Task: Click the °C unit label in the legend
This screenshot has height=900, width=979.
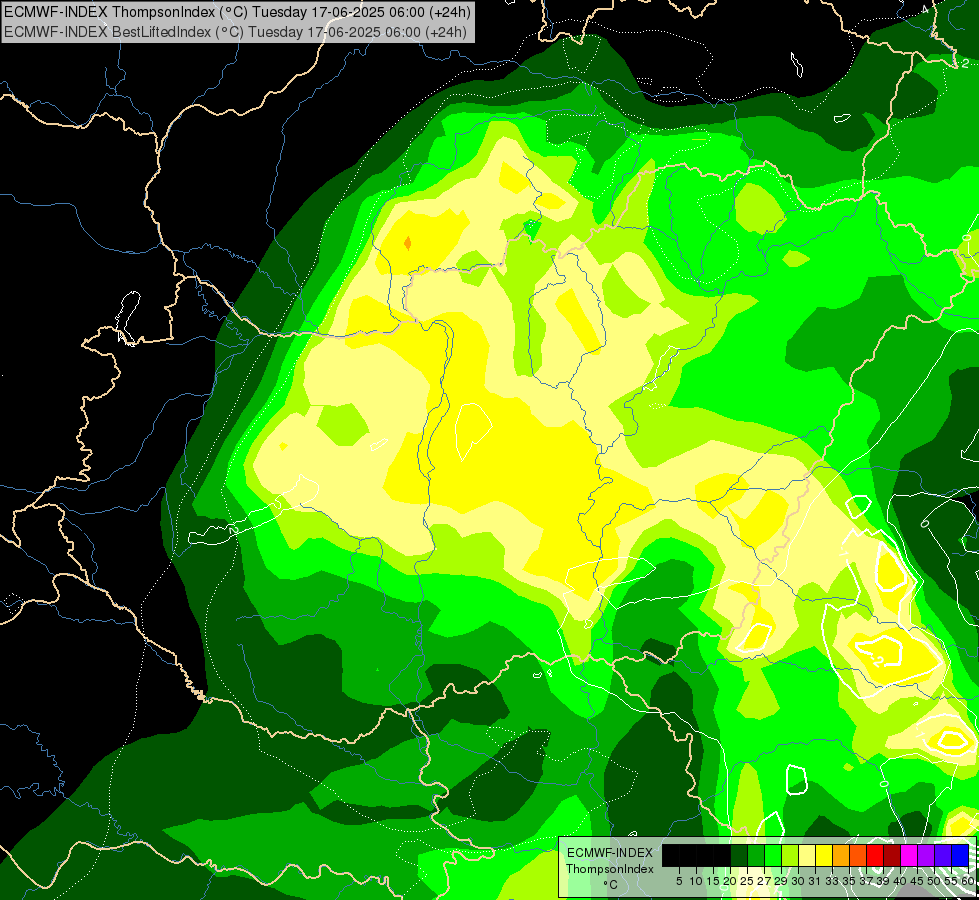Action: [x=611, y=885]
